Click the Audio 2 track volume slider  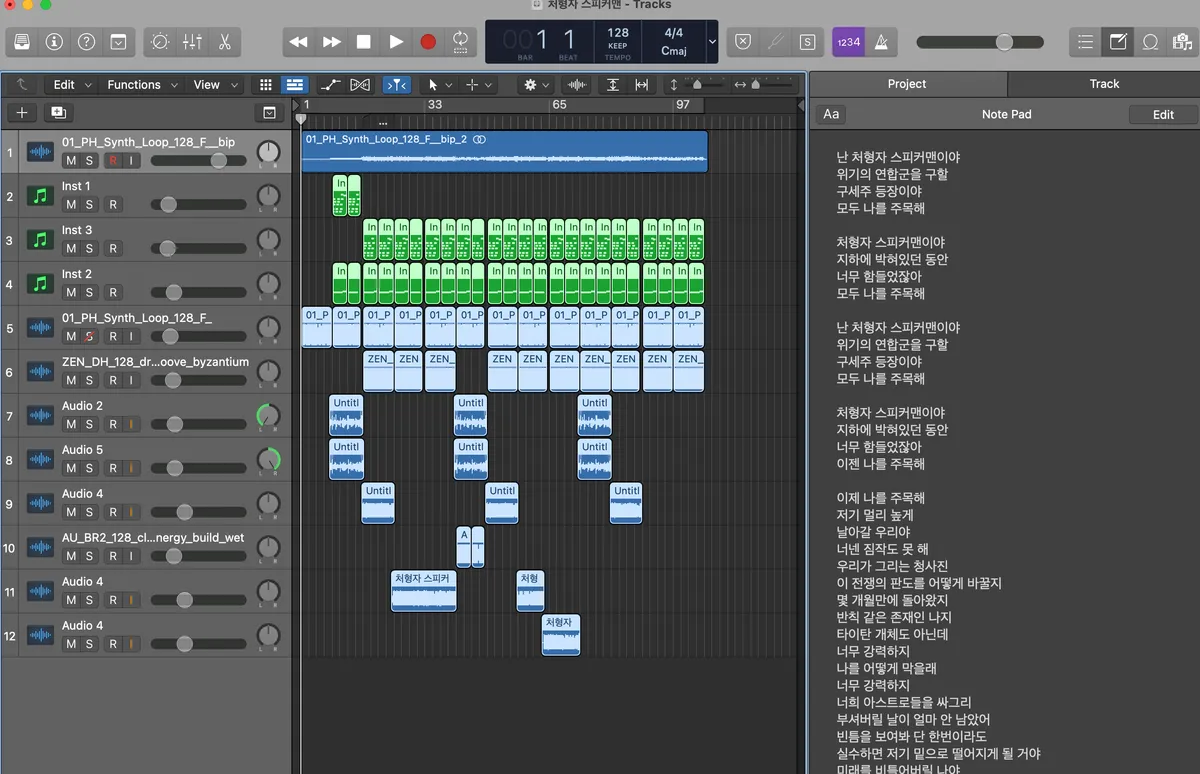198,425
